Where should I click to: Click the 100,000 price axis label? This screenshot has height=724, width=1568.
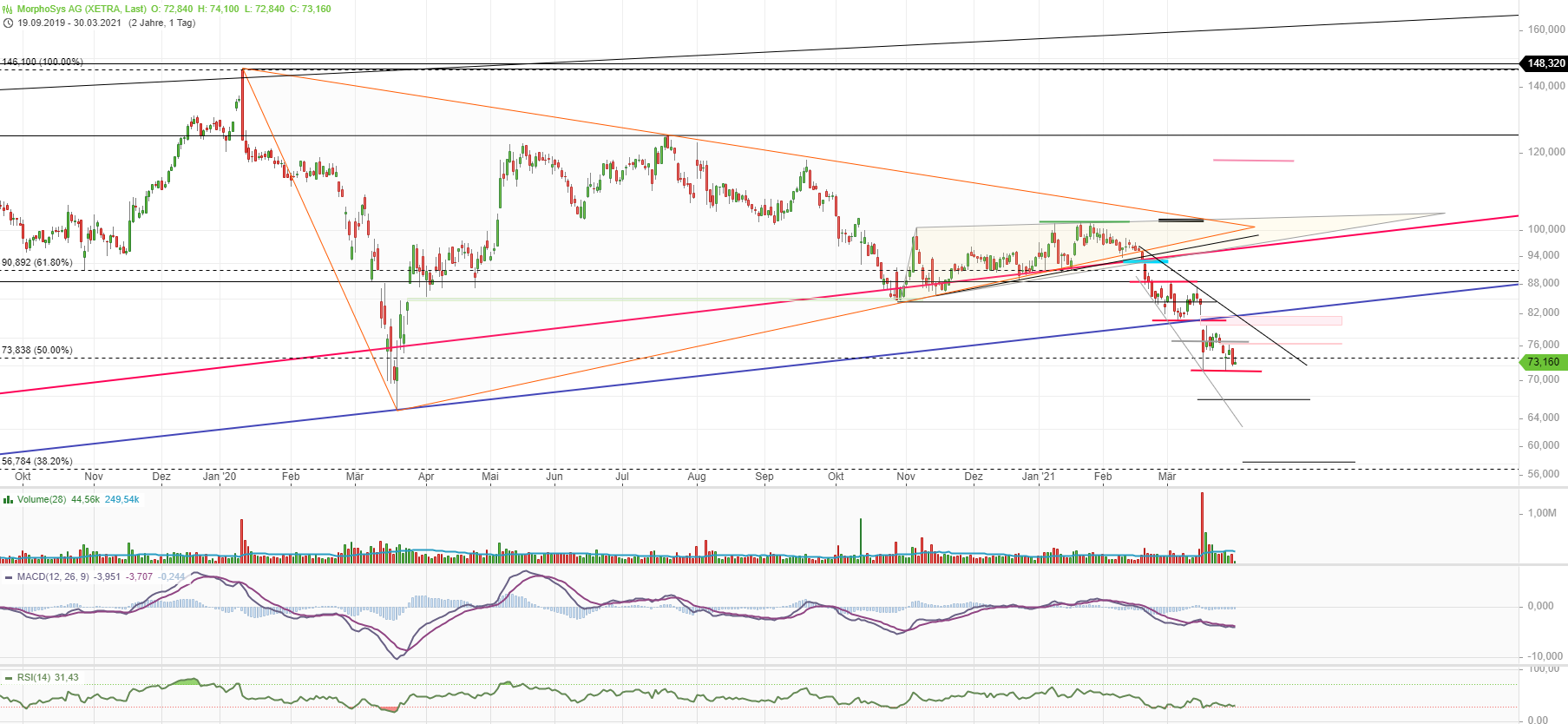tap(1546, 229)
